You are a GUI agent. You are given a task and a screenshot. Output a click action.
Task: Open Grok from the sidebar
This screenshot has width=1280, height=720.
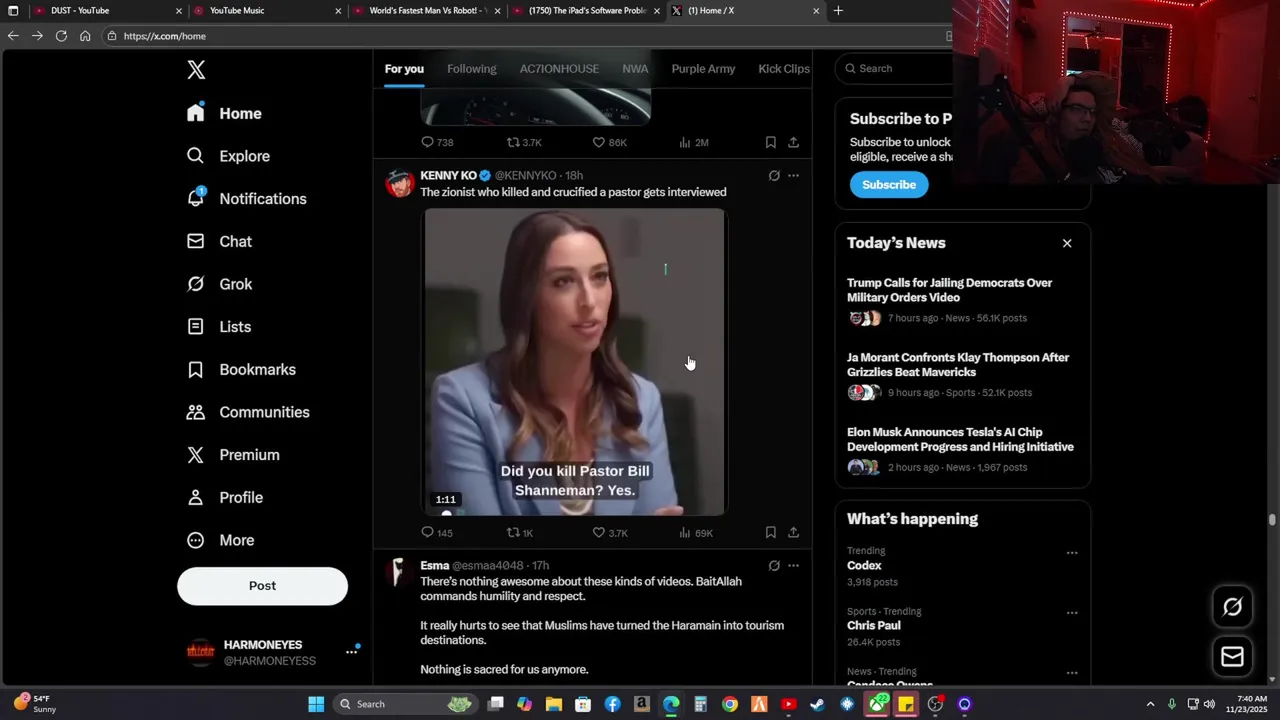coord(219,284)
